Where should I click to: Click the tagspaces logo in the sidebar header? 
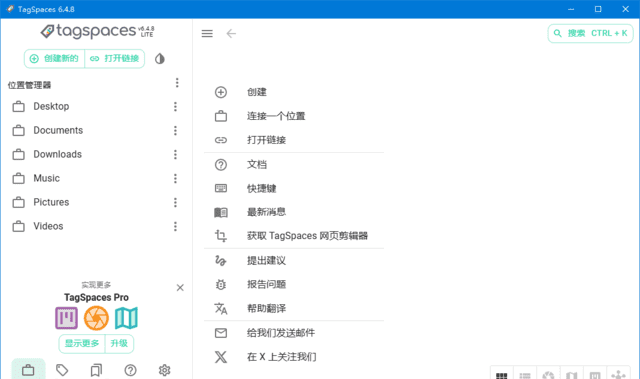click(97, 31)
